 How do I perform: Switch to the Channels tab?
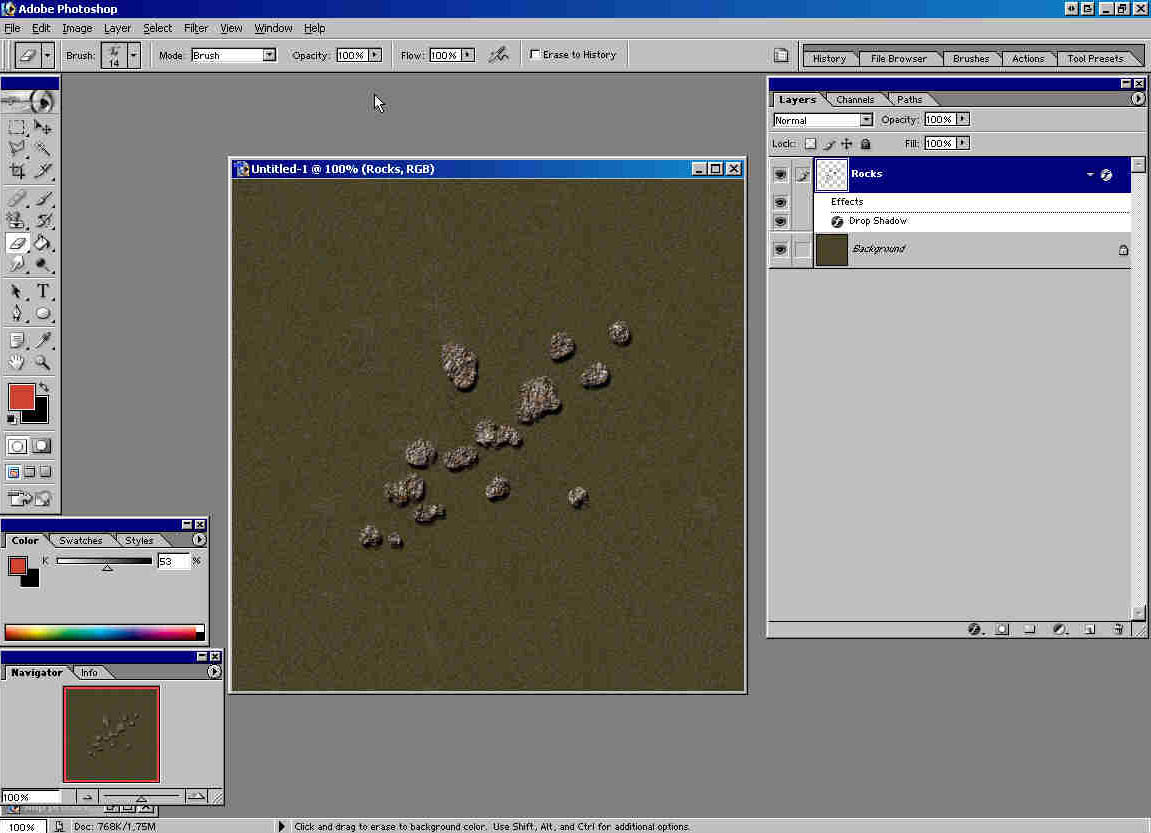pos(855,99)
